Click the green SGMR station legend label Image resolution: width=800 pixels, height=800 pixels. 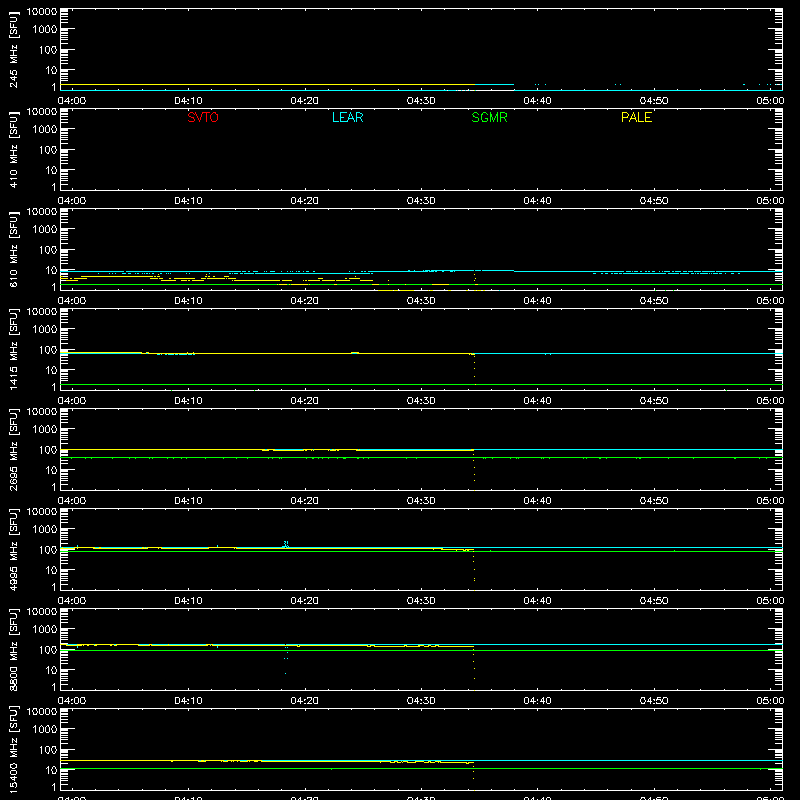(x=489, y=117)
